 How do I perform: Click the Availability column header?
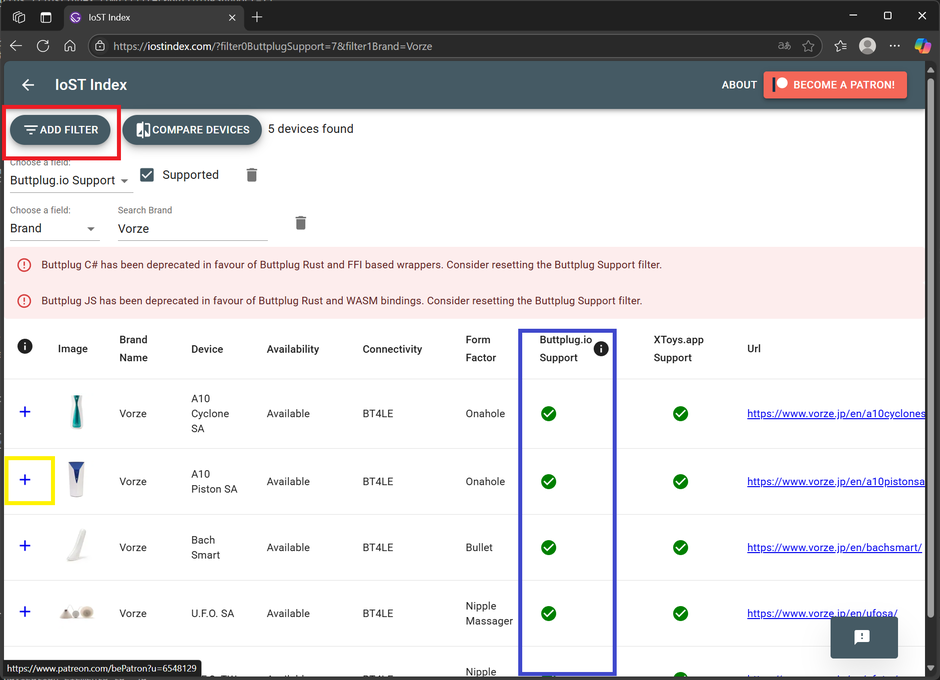293,349
